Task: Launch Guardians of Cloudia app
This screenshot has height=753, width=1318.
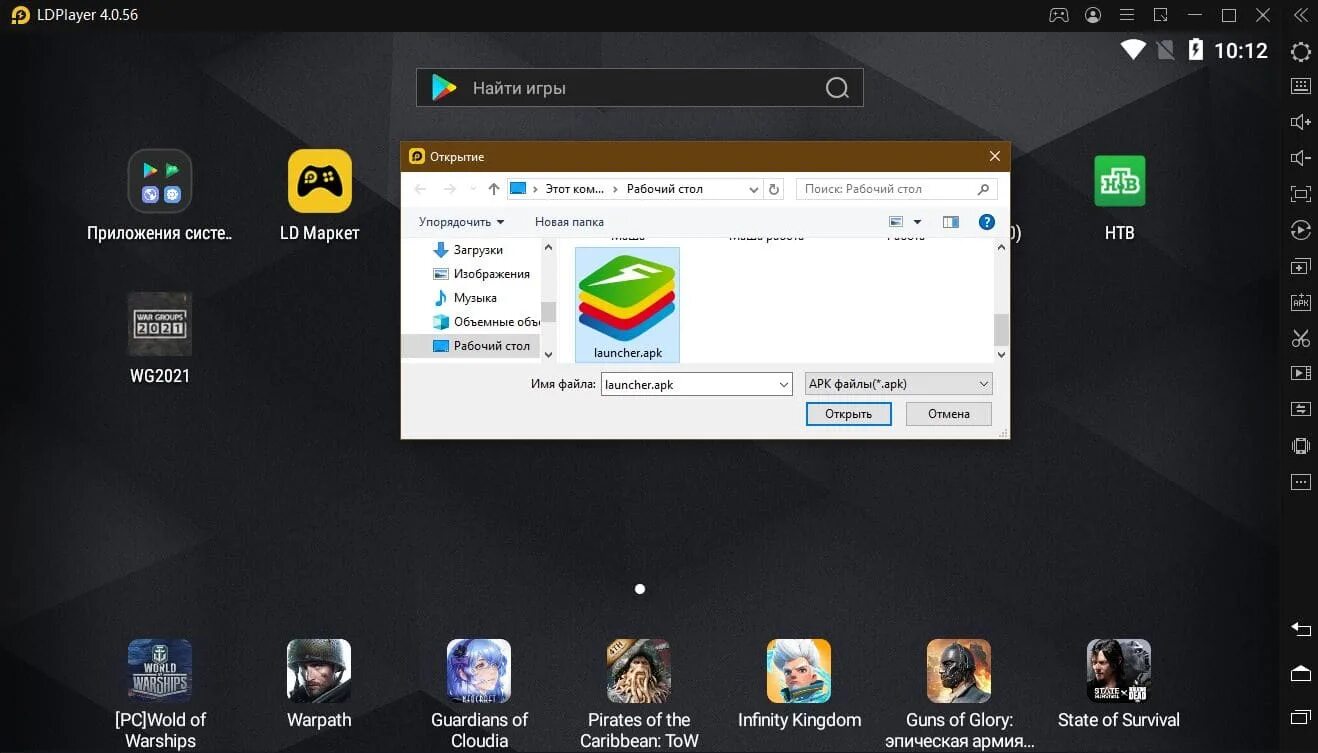Action: click(x=479, y=693)
